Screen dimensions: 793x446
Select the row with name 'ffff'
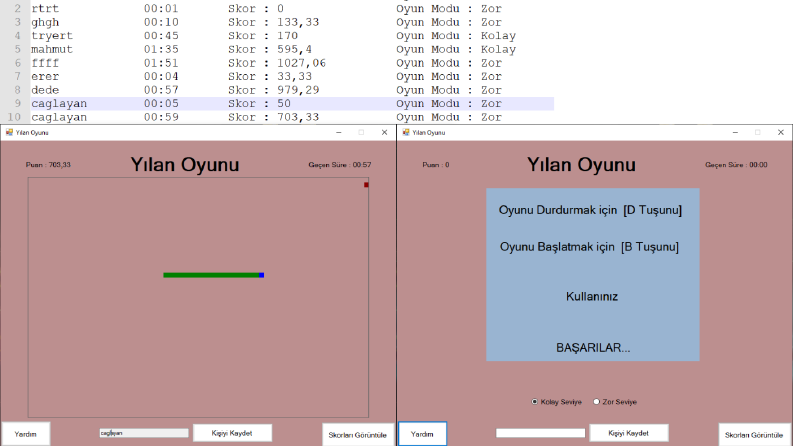(x=292, y=63)
